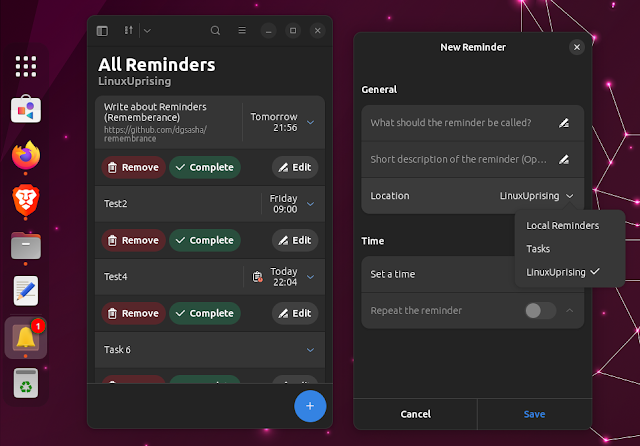Cancel the New Reminder dialog
The width and height of the screenshot is (640, 446).
coord(415,414)
